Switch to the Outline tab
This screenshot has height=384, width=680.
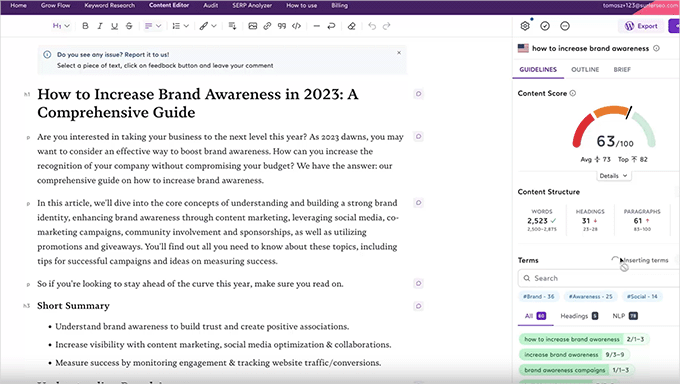[585, 69]
